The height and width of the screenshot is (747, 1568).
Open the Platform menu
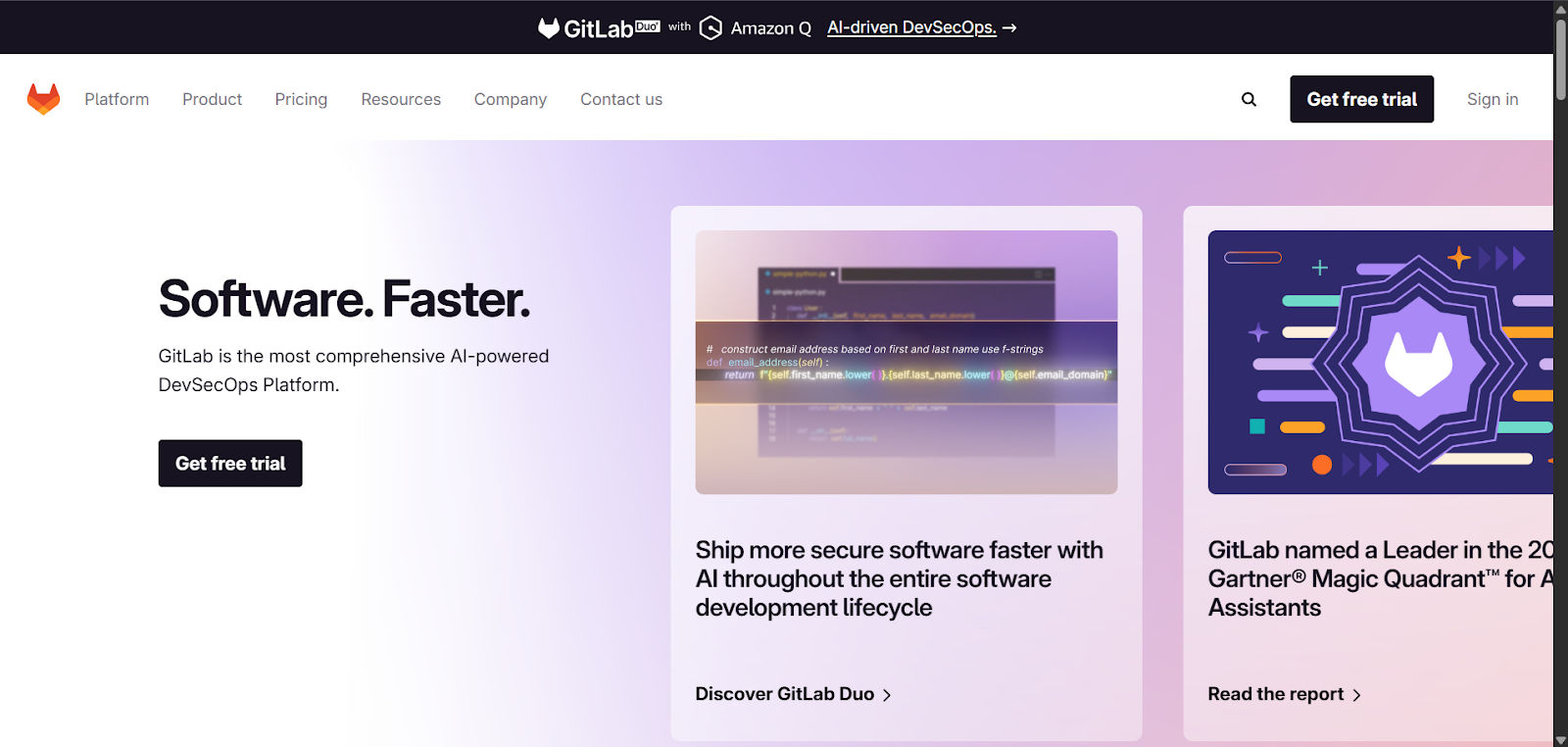pyautogui.click(x=117, y=99)
